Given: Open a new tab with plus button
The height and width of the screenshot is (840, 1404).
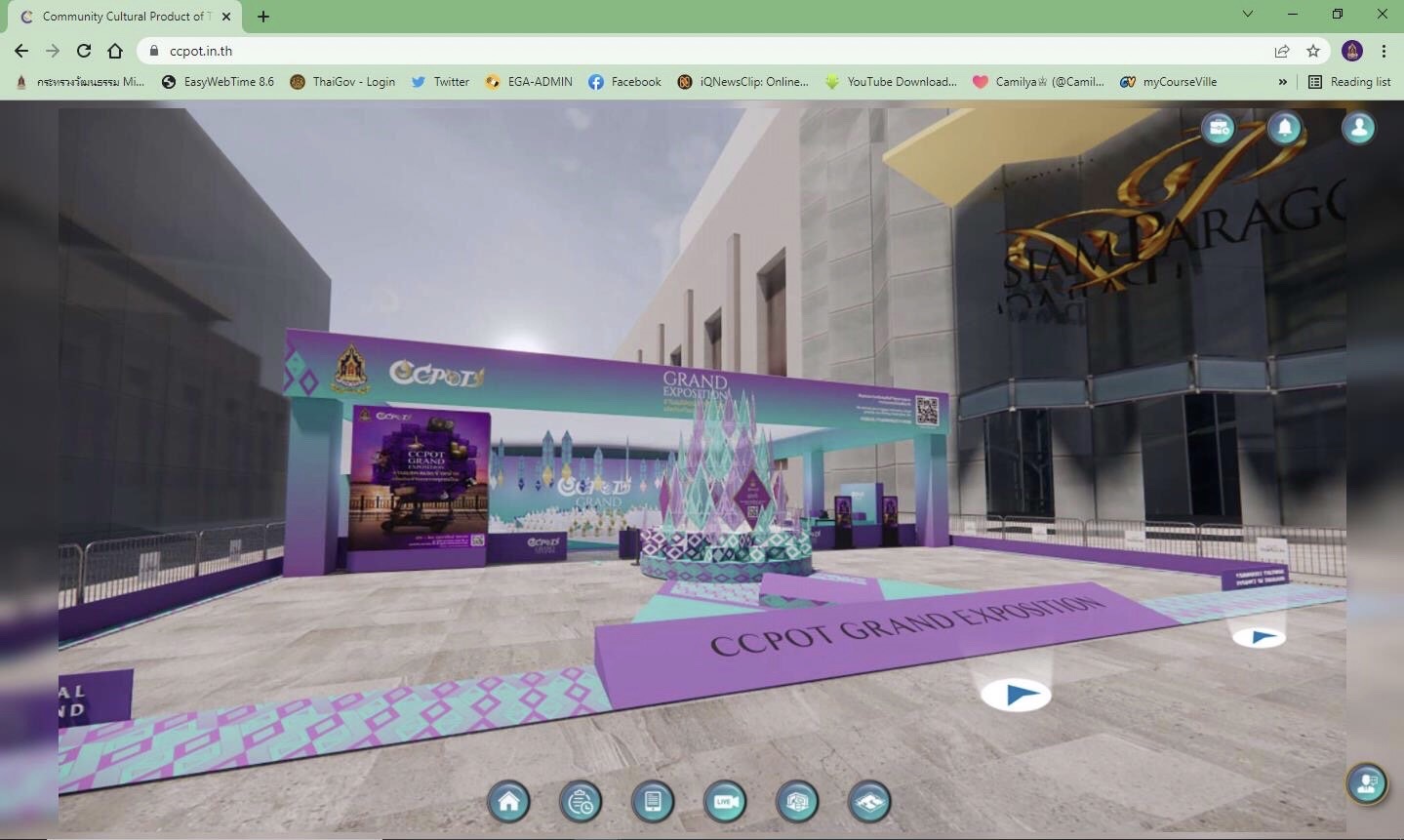Looking at the screenshot, I should (x=263, y=16).
